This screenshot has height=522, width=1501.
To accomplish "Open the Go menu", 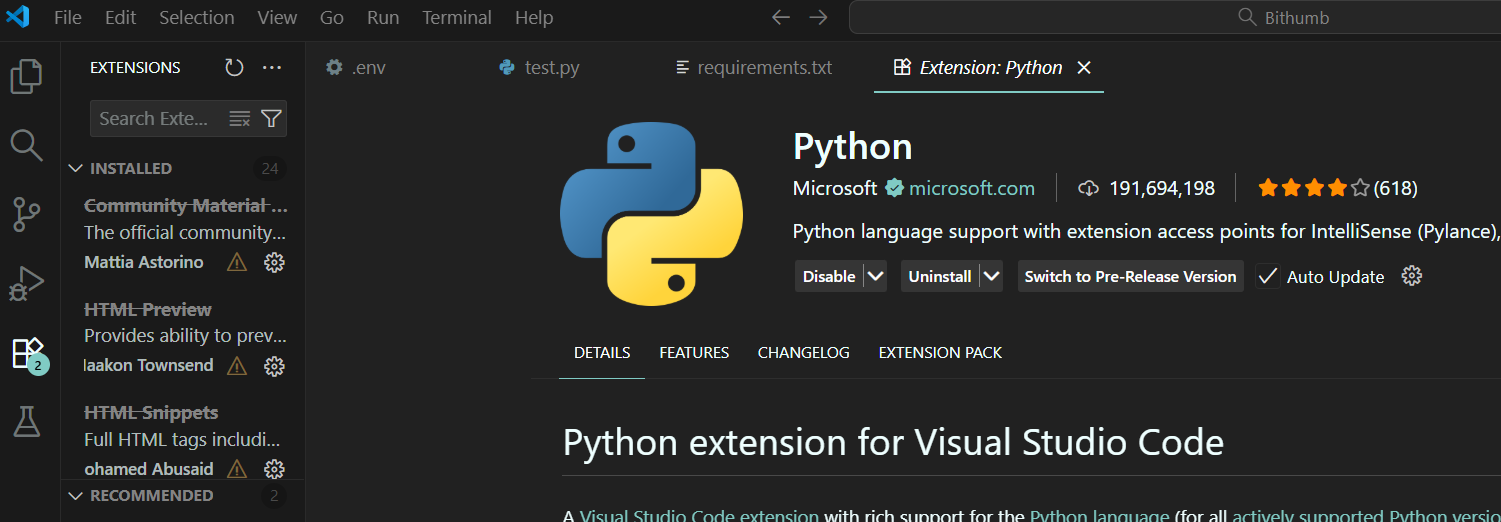I will point(332,17).
